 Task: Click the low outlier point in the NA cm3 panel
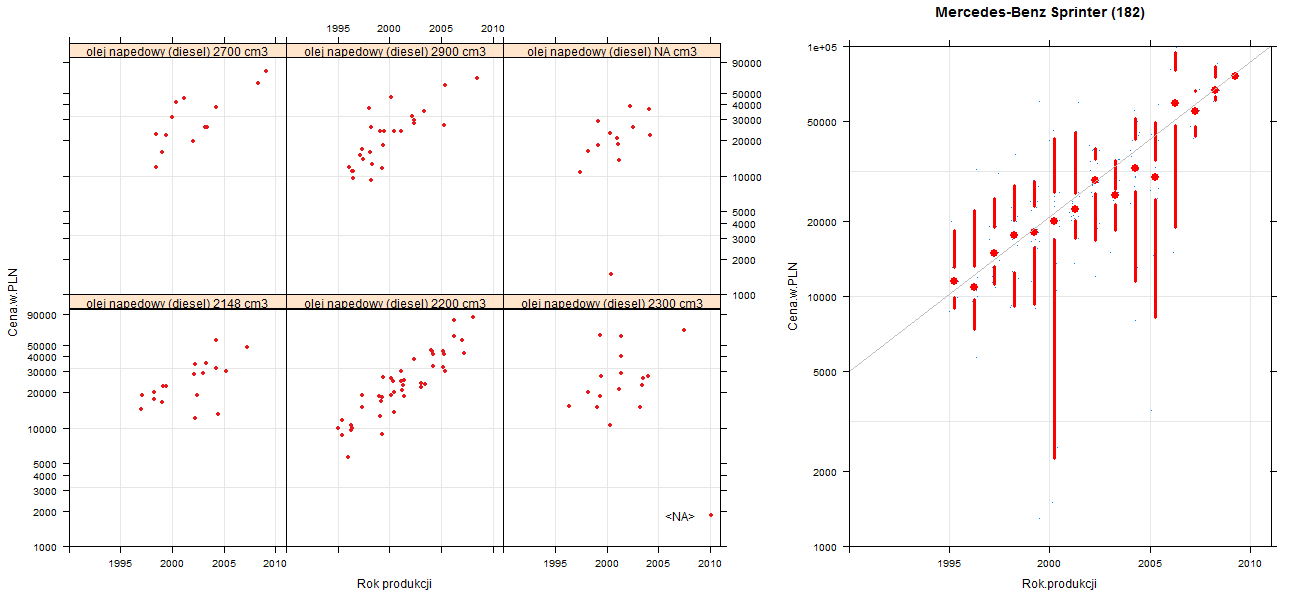click(610, 274)
